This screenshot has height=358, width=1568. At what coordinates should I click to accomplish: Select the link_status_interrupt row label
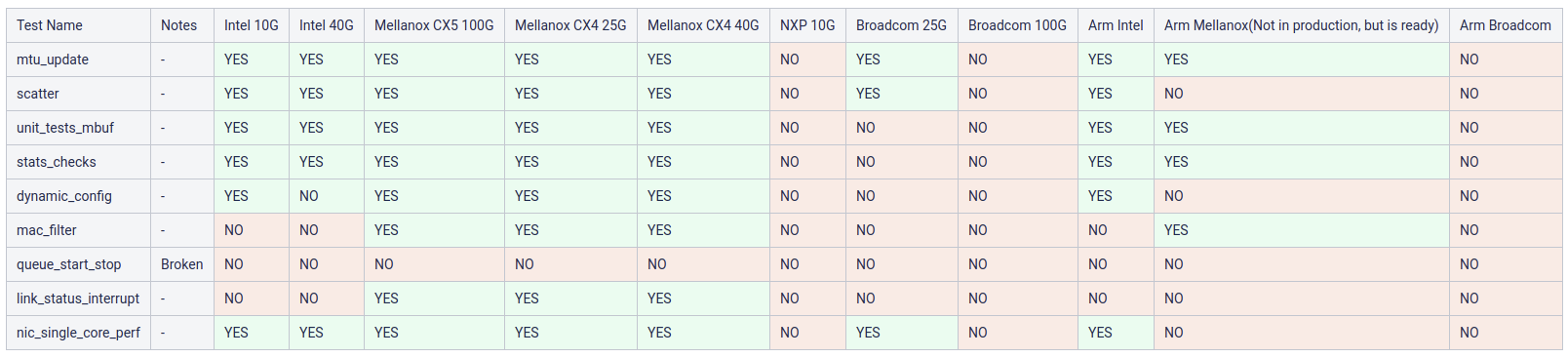78,298
